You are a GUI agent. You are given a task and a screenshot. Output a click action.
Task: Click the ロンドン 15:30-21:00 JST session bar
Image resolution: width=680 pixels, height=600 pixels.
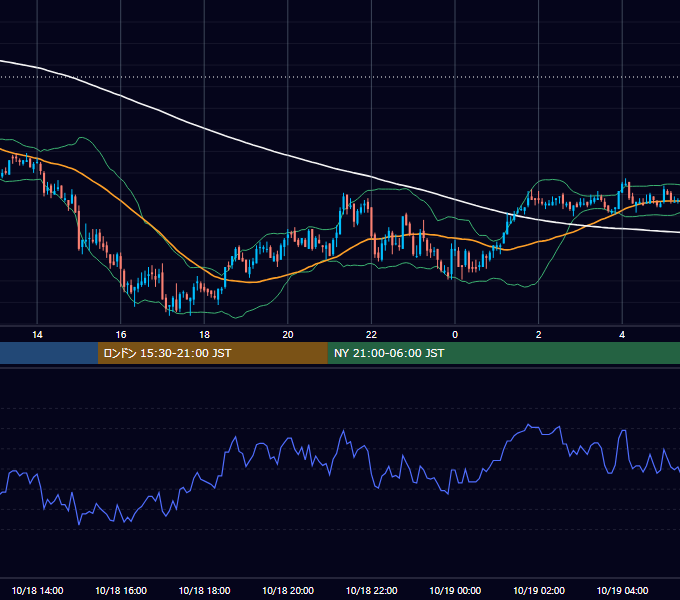pyautogui.click(x=212, y=353)
